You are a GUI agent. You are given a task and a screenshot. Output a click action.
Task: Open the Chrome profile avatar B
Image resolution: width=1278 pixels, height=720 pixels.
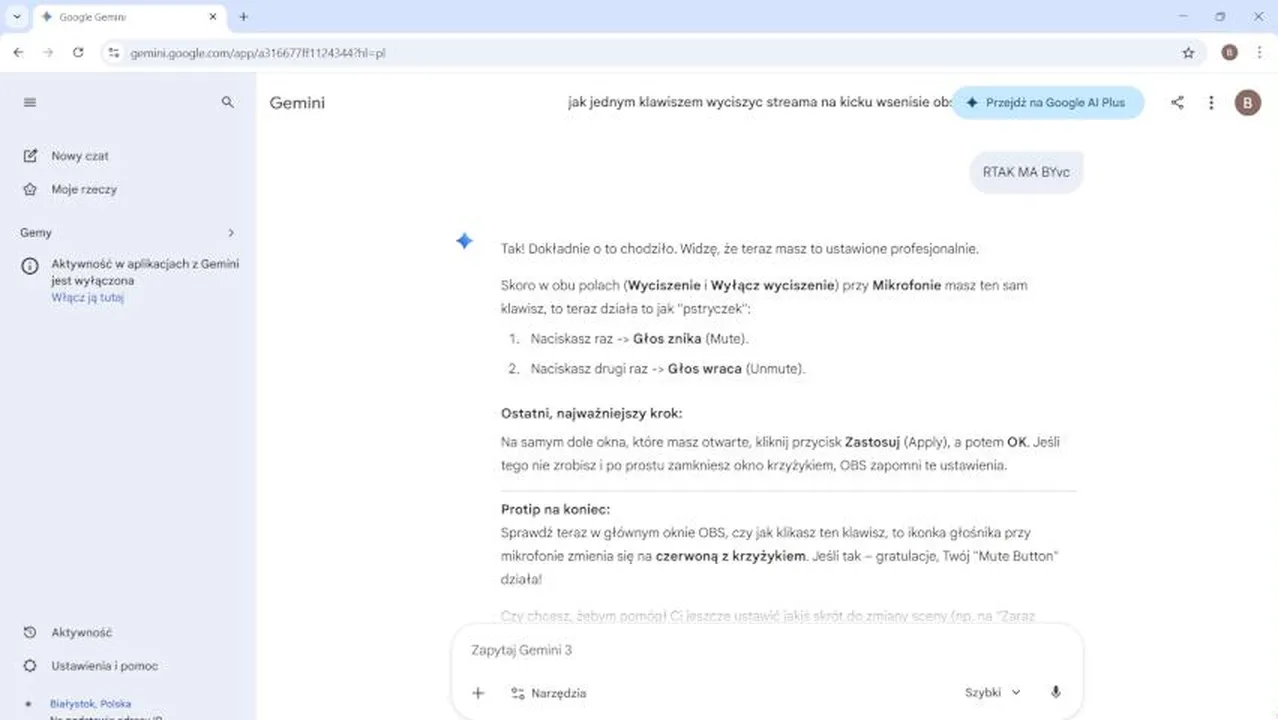pyautogui.click(x=1229, y=53)
